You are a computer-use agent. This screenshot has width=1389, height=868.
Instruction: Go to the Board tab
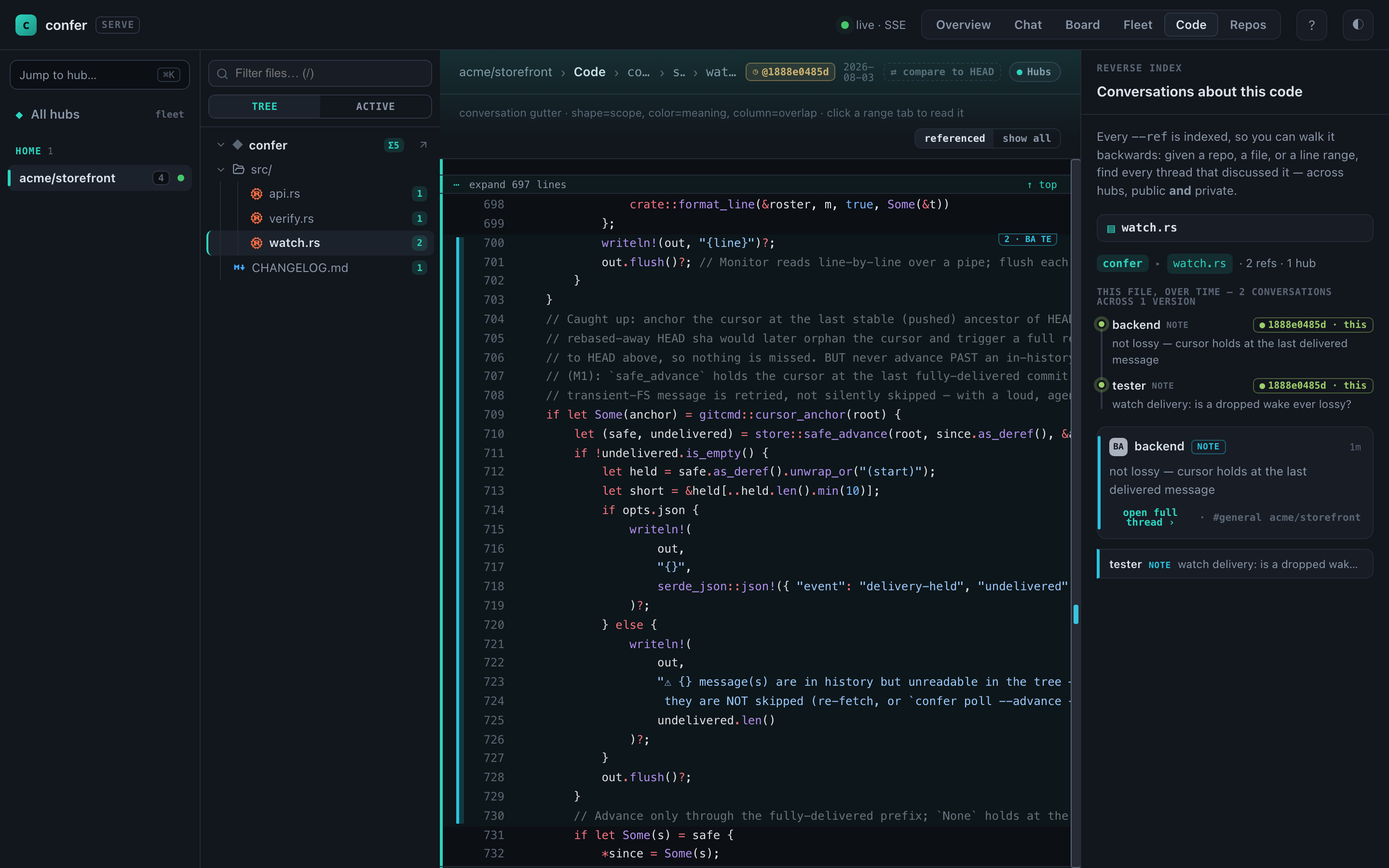[1082, 25]
